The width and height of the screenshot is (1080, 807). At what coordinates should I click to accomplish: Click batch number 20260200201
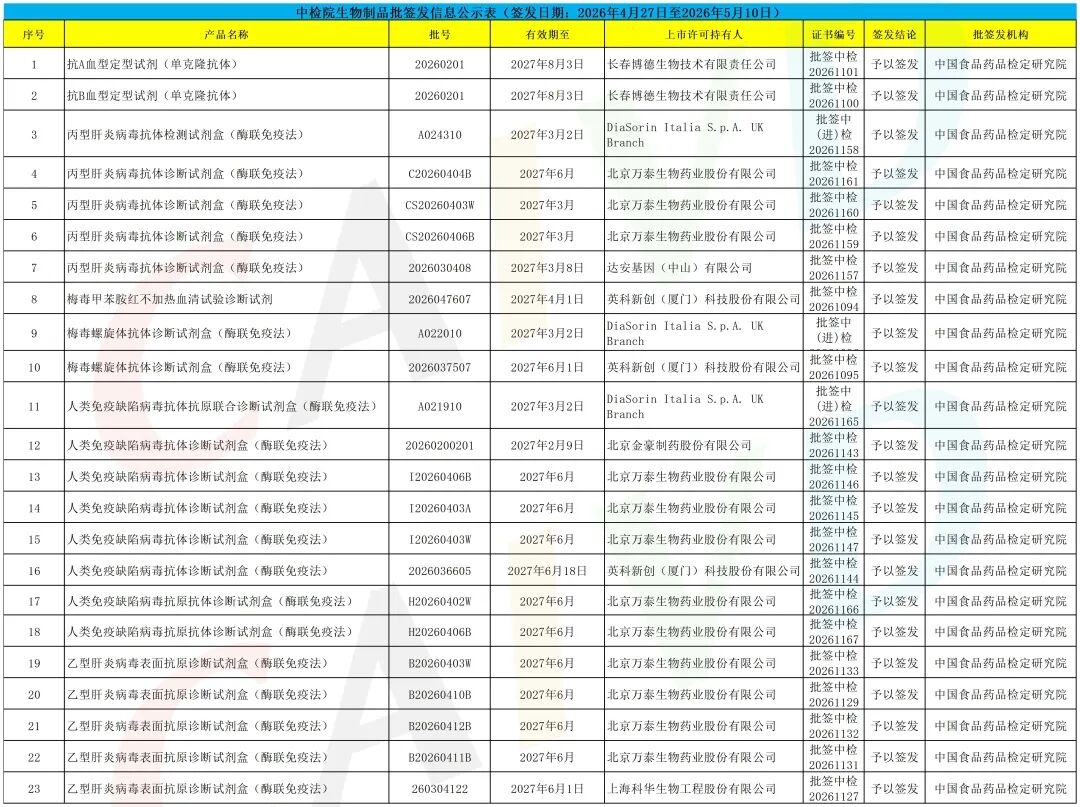(439, 446)
